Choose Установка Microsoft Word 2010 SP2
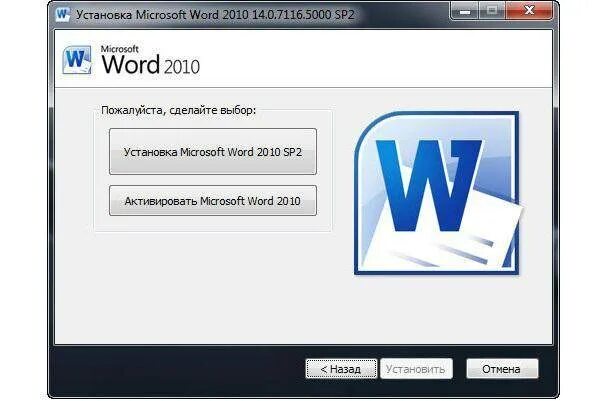The image size is (602, 401). point(213,152)
